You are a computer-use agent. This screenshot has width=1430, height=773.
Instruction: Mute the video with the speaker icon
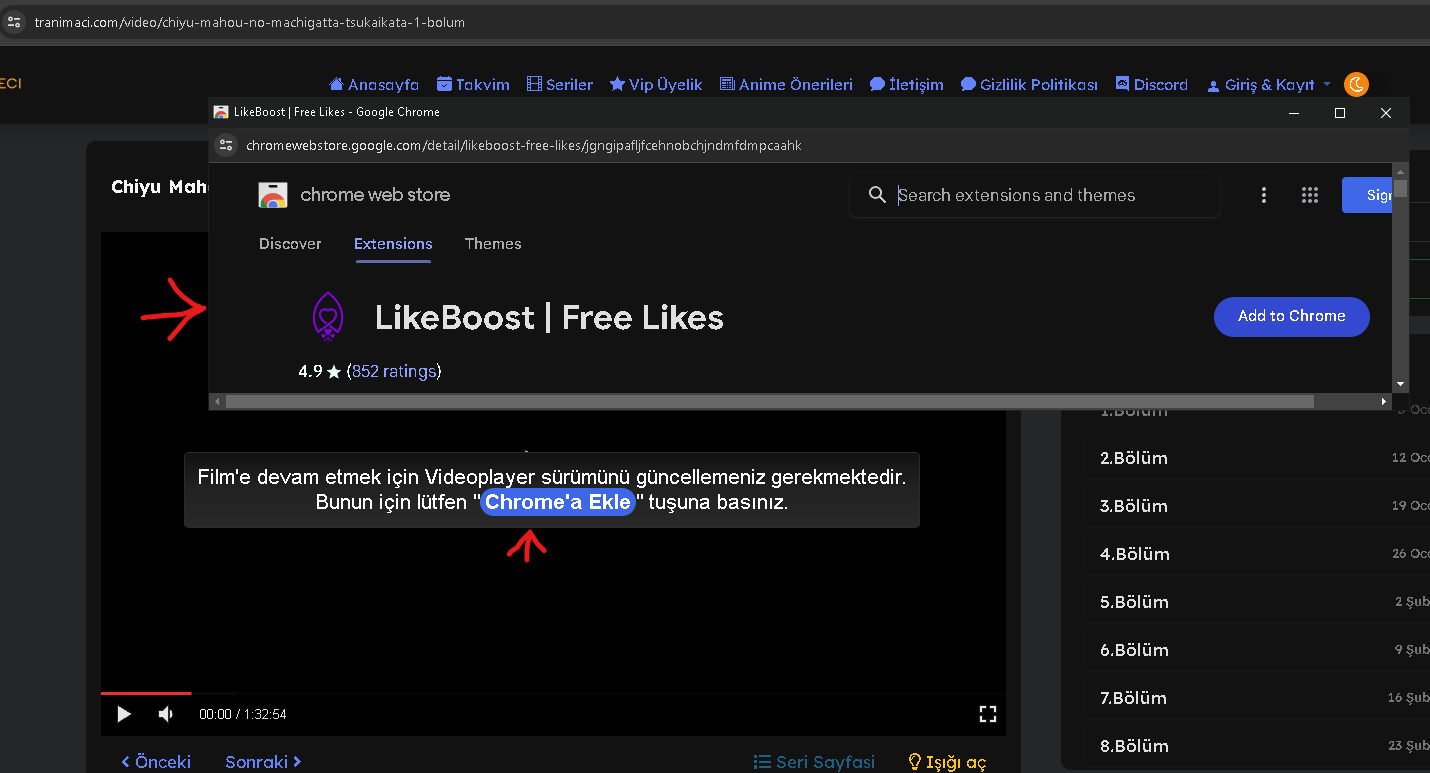(x=166, y=714)
